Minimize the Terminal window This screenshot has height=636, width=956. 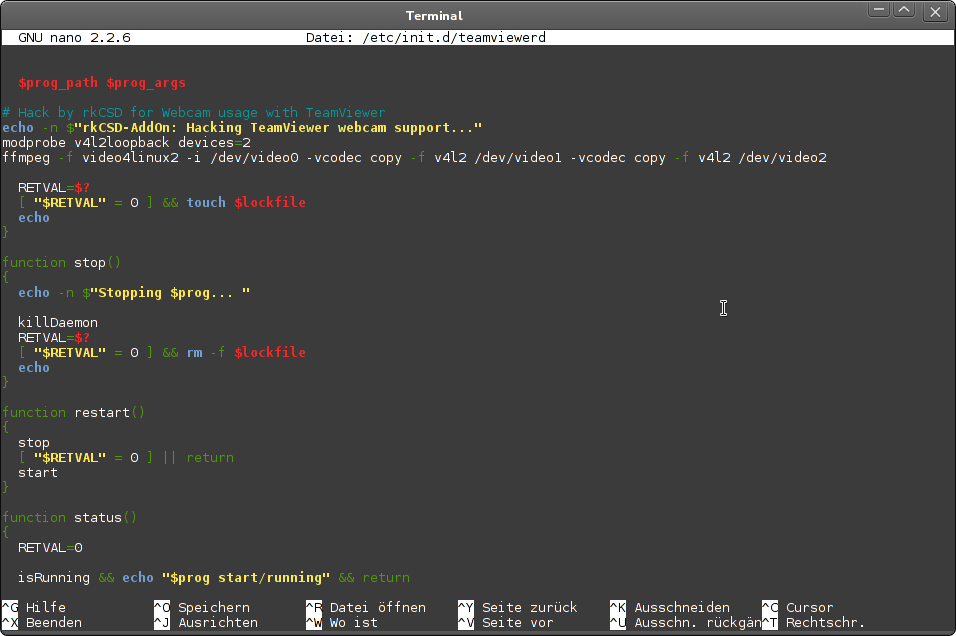(x=879, y=10)
